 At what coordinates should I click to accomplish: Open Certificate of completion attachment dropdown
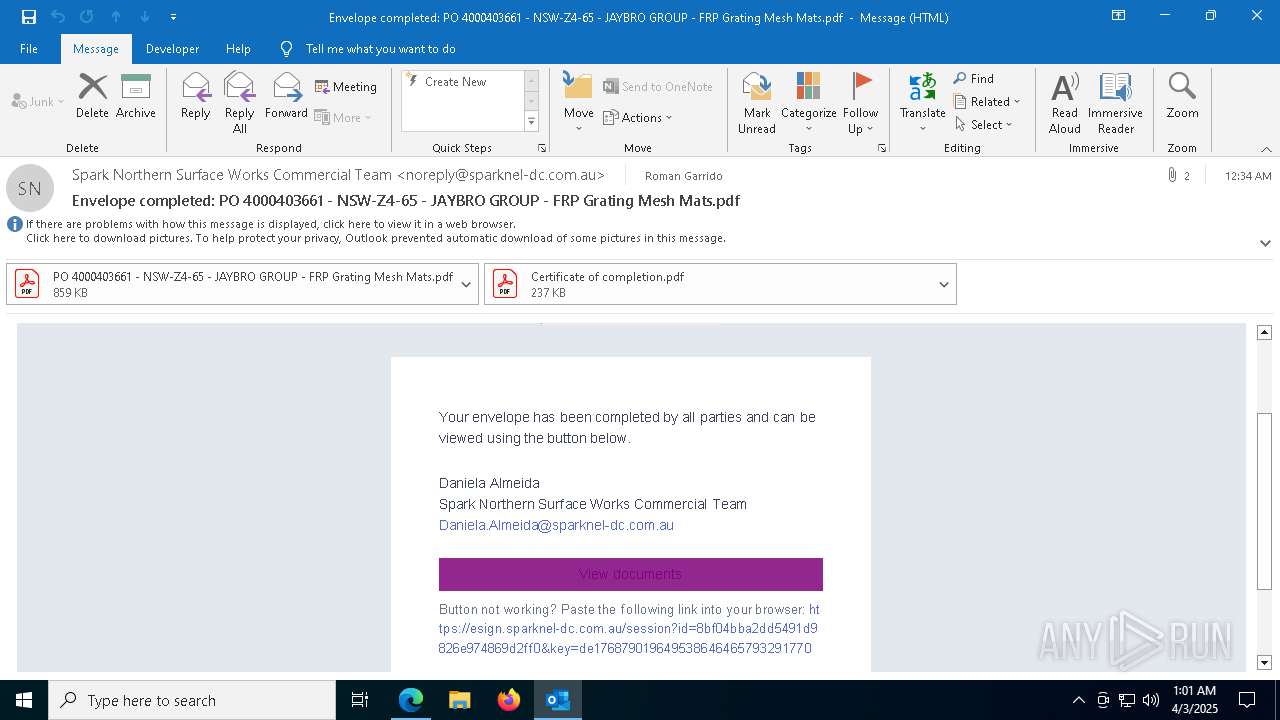943,284
